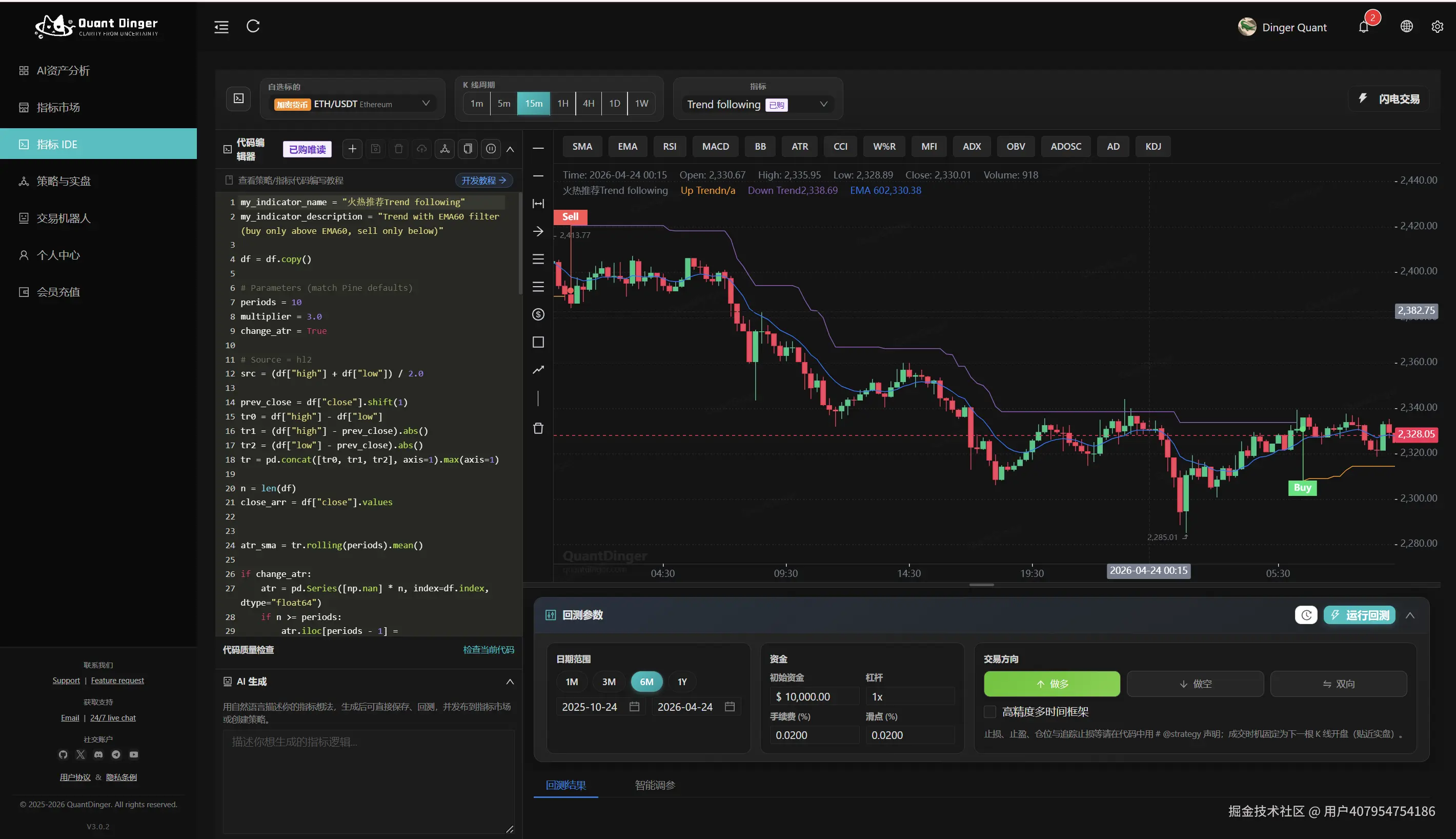
Task: Select the rectangle drawing tool
Action: [x=538, y=342]
